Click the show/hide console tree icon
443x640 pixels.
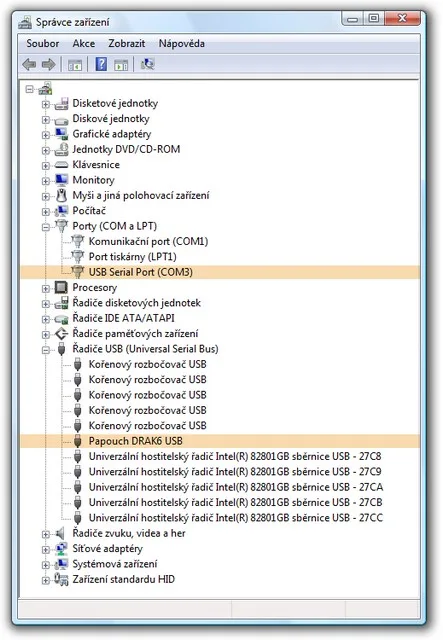75,65
